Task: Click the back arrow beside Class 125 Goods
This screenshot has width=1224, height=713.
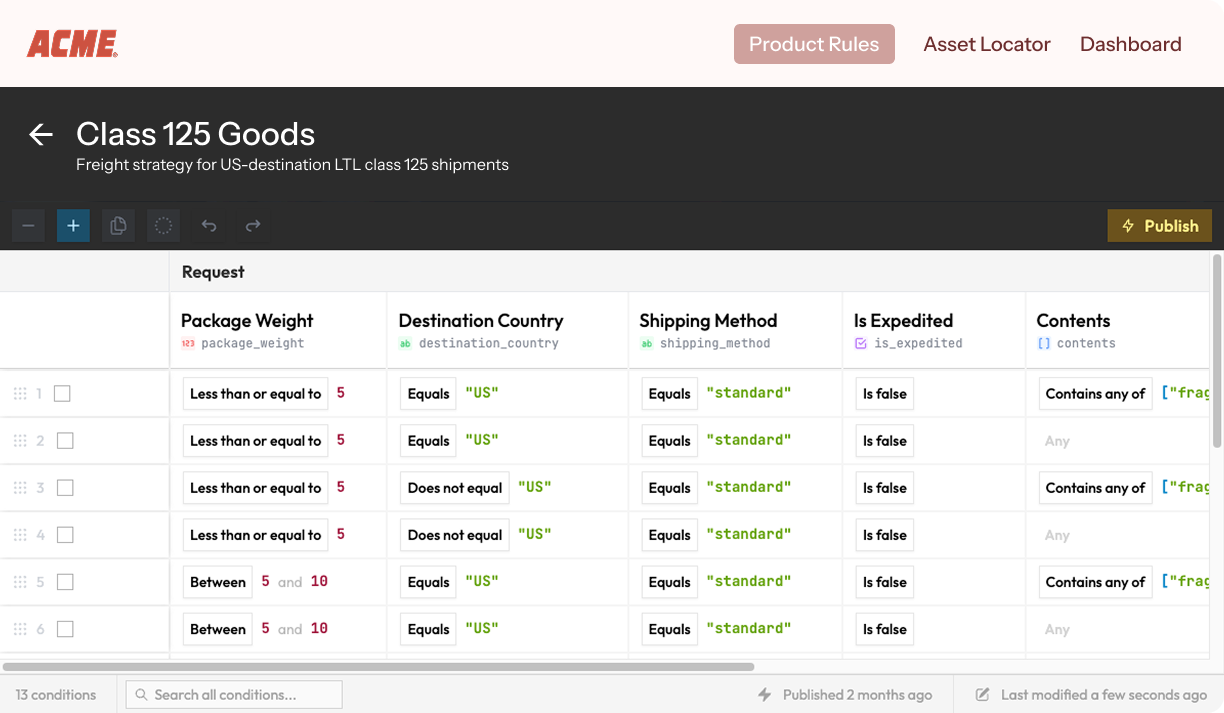Action: [41, 135]
